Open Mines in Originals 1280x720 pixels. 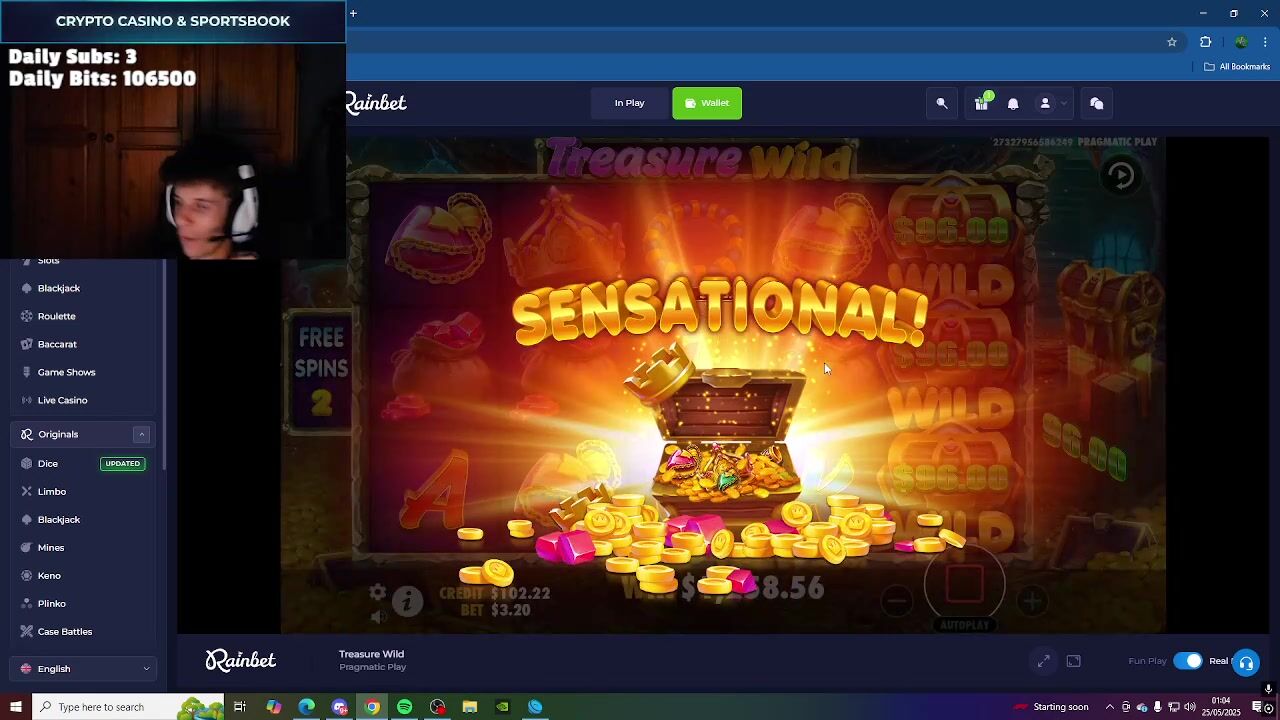click(51, 547)
